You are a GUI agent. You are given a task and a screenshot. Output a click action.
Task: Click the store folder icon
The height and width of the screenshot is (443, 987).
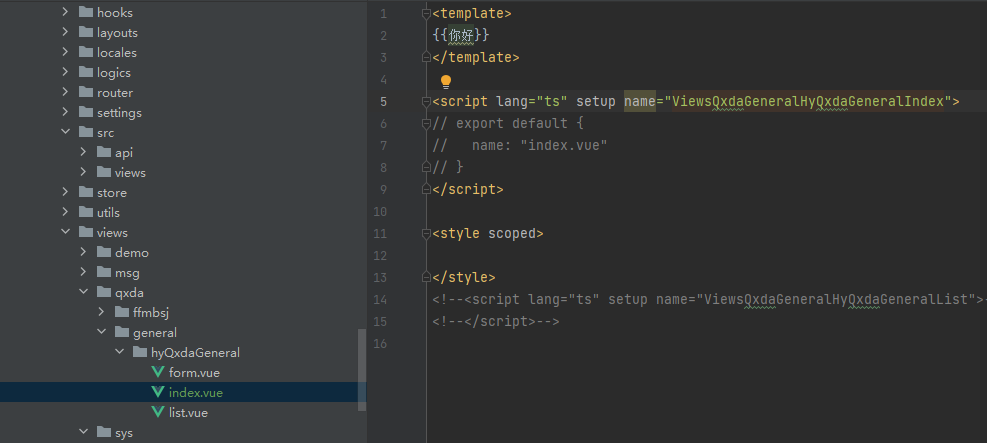(x=86, y=192)
